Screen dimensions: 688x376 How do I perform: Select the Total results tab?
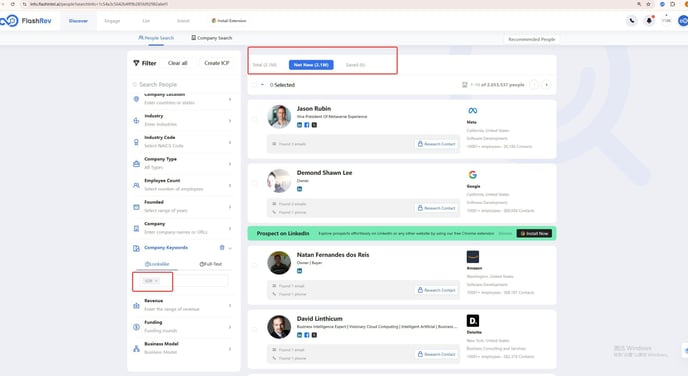(265, 65)
